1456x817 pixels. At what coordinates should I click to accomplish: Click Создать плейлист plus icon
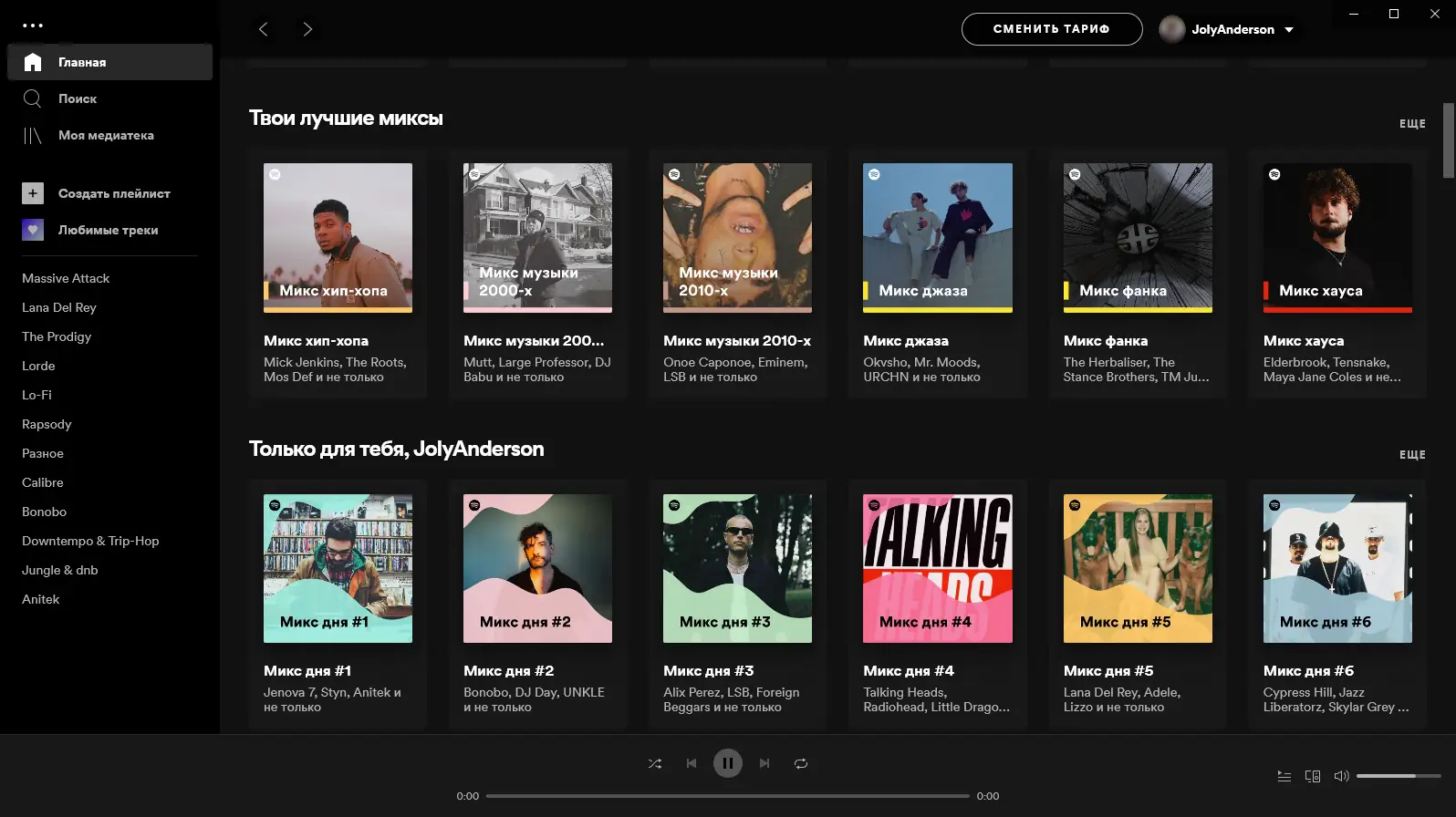point(33,193)
